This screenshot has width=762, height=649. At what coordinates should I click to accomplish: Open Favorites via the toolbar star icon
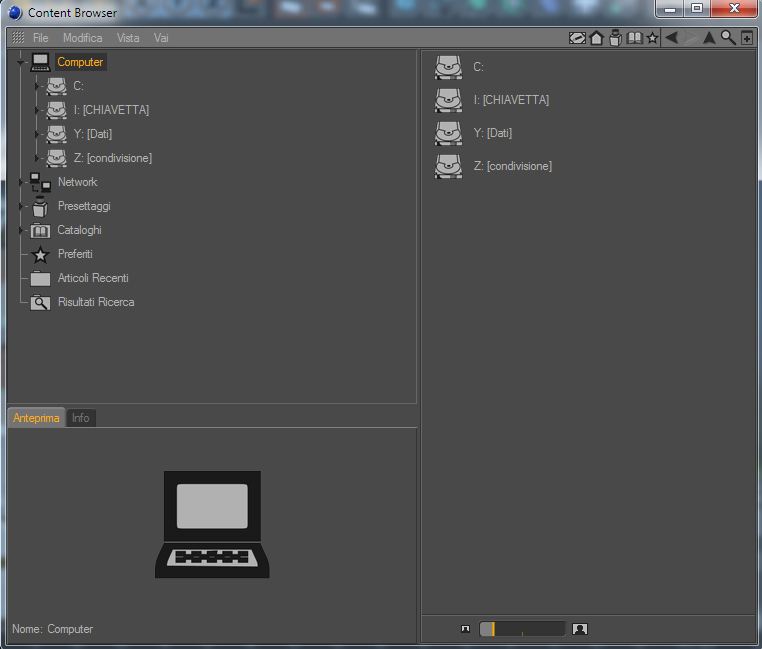point(653,38)
